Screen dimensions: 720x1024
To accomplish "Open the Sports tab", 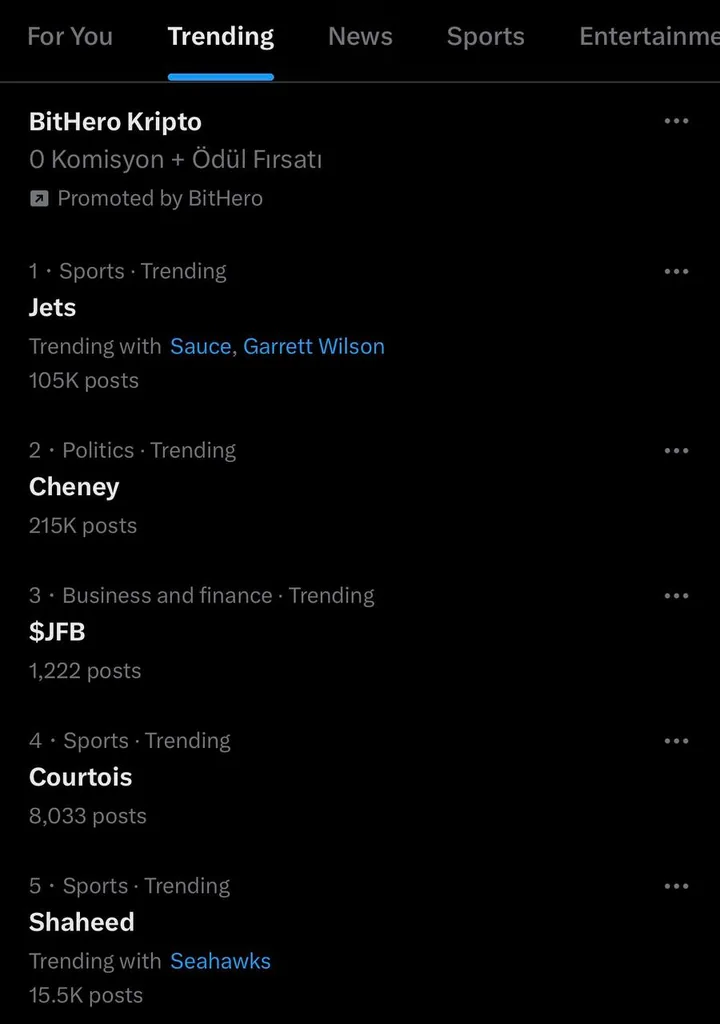I will tap(485, 37).
